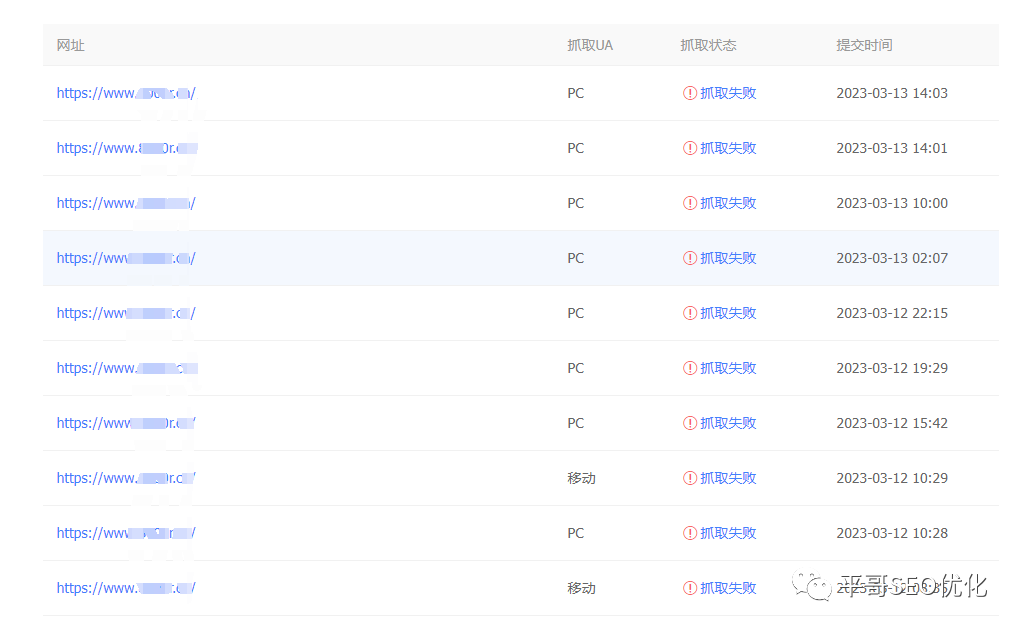
Task: Open the URL submitted at 2023-03-12 19:29
Action: click(x=126, y=368)
